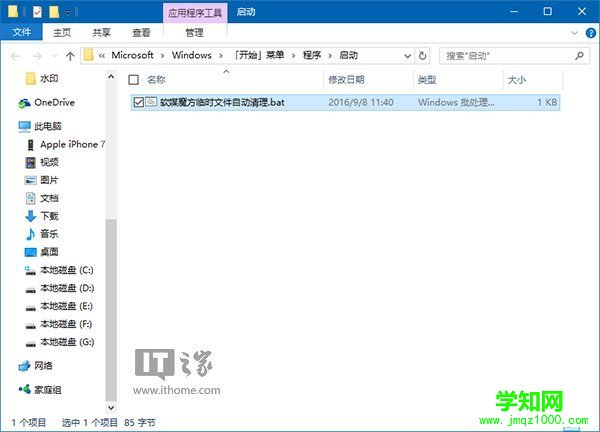Select the file 软媒魔方临时文件自动清理.bat
This screenshot has height=432, width=600.
[x=222, y=102]
